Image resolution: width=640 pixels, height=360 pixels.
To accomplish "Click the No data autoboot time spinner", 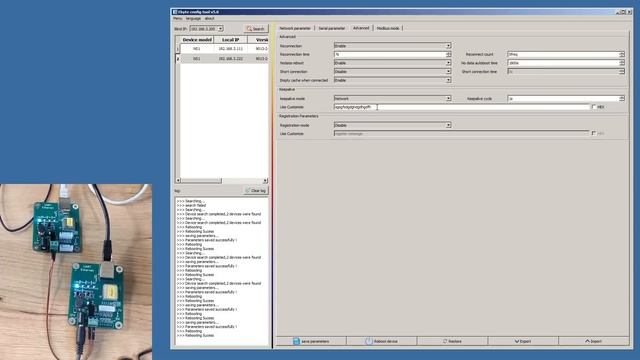I will tap(622, 63).
